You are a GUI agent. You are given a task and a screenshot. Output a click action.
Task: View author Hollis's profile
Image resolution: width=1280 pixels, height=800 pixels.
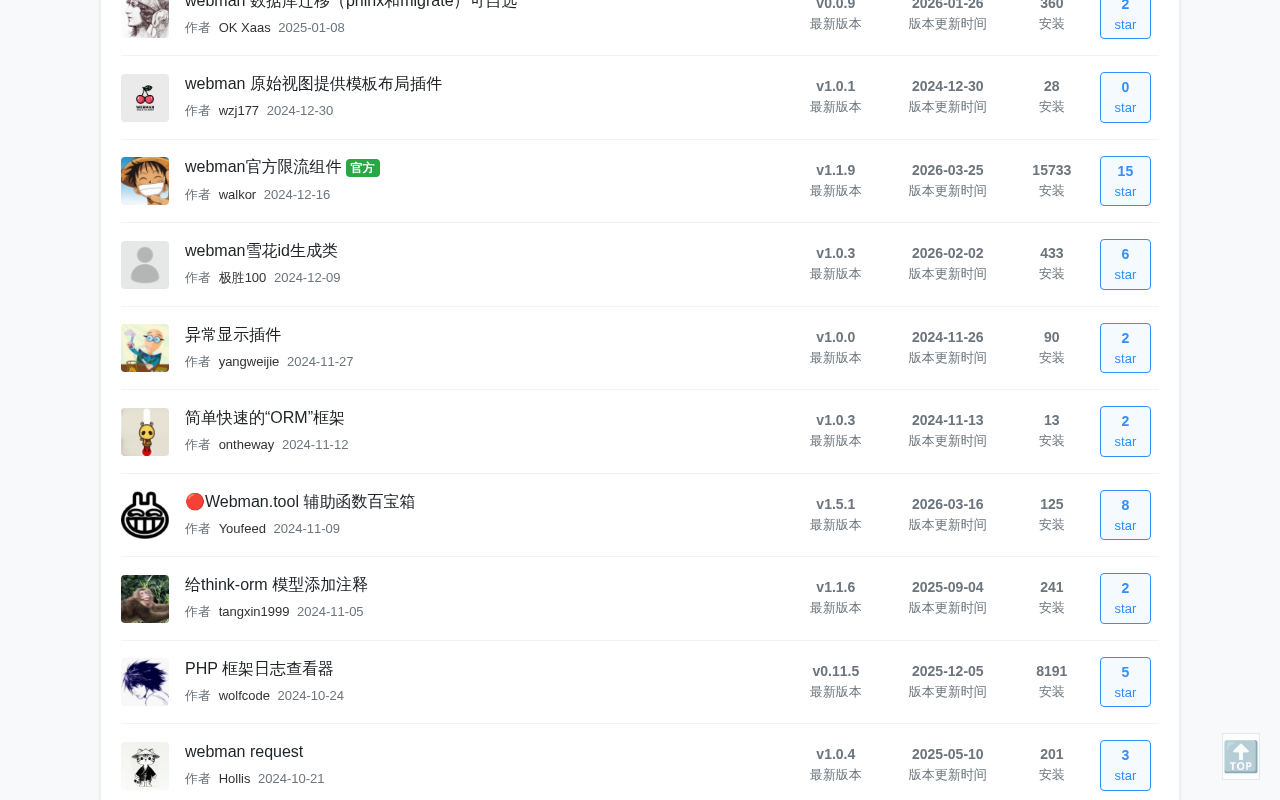pyautogui.click(x=235, y=779)
